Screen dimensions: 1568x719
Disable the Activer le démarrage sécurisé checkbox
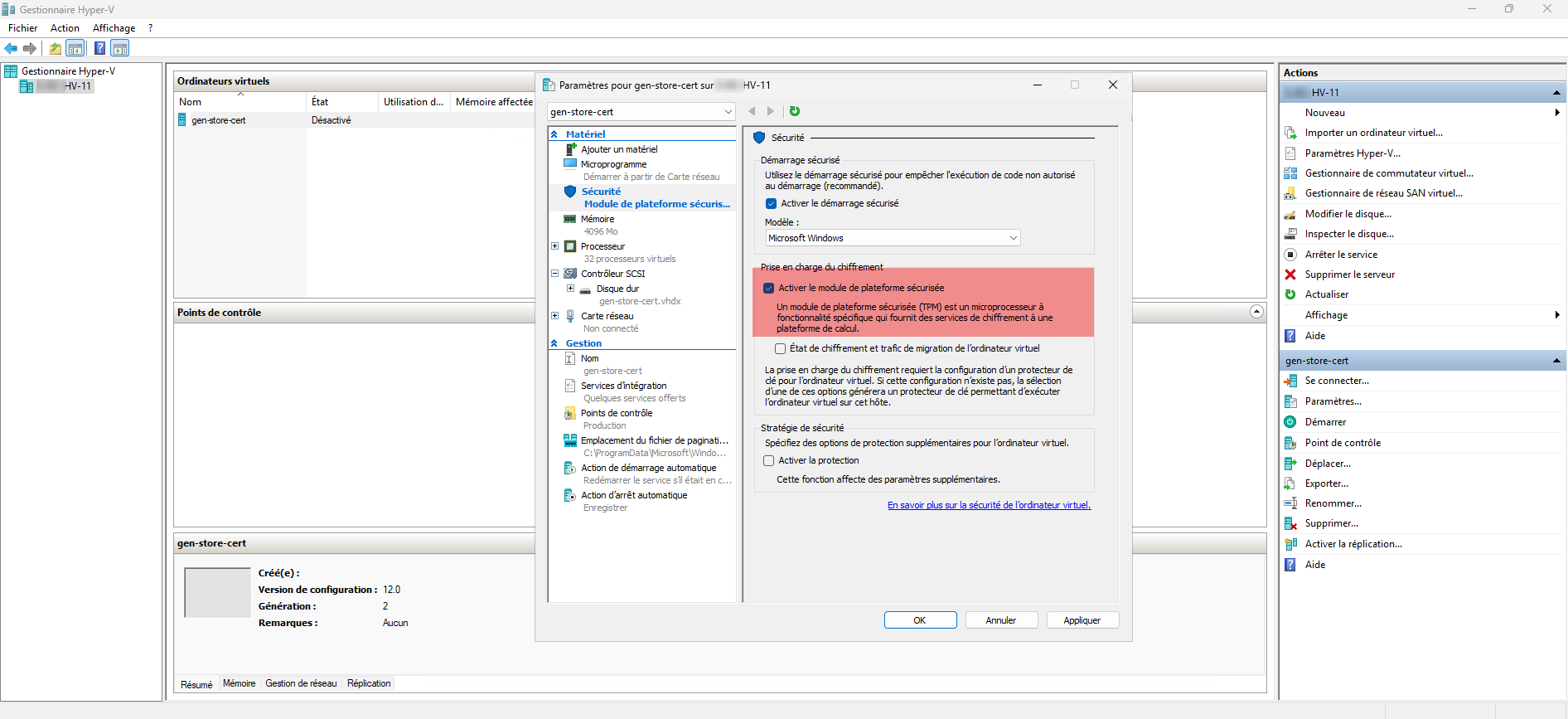[x=771, y=203]
